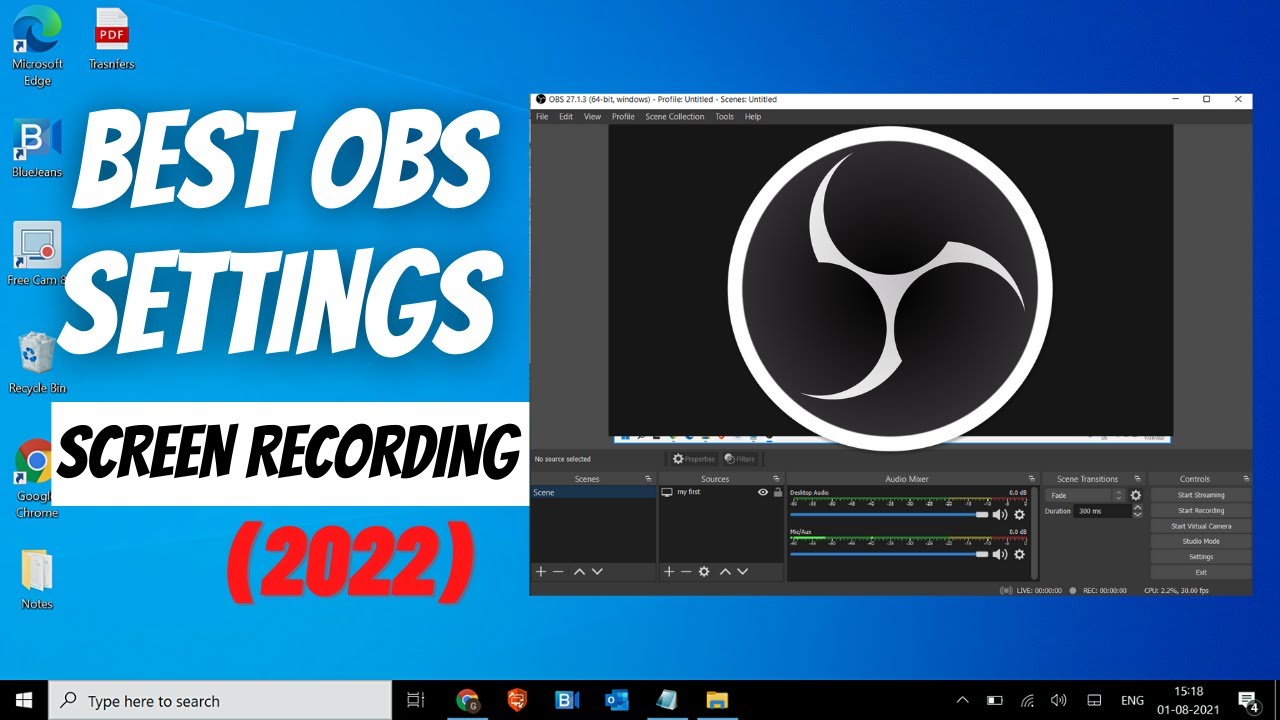Click Start Streaming in Controls
The image size is (1280, 720).
1200,495
